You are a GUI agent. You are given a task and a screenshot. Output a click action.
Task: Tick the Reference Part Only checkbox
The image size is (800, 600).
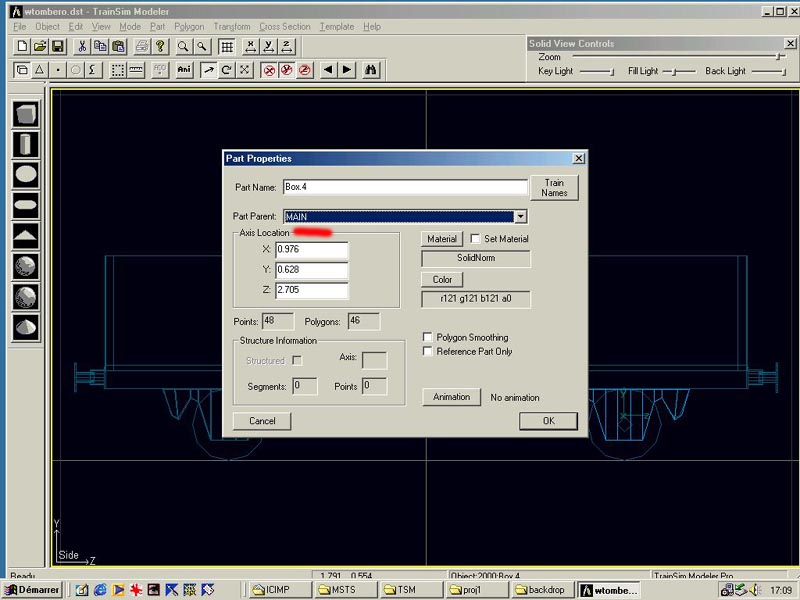[428, 352]
